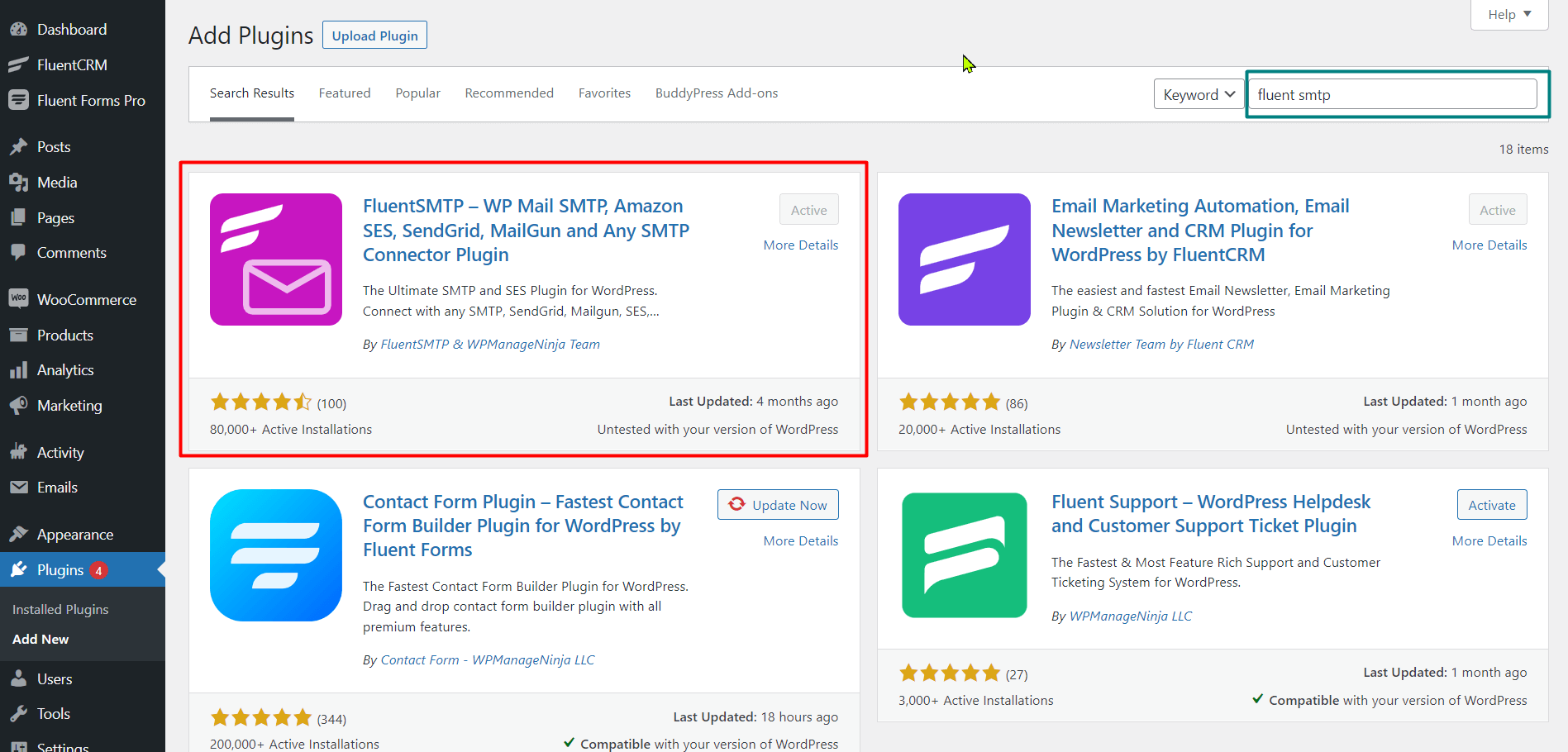Click the Plugins plug icon

click(18, 570)
